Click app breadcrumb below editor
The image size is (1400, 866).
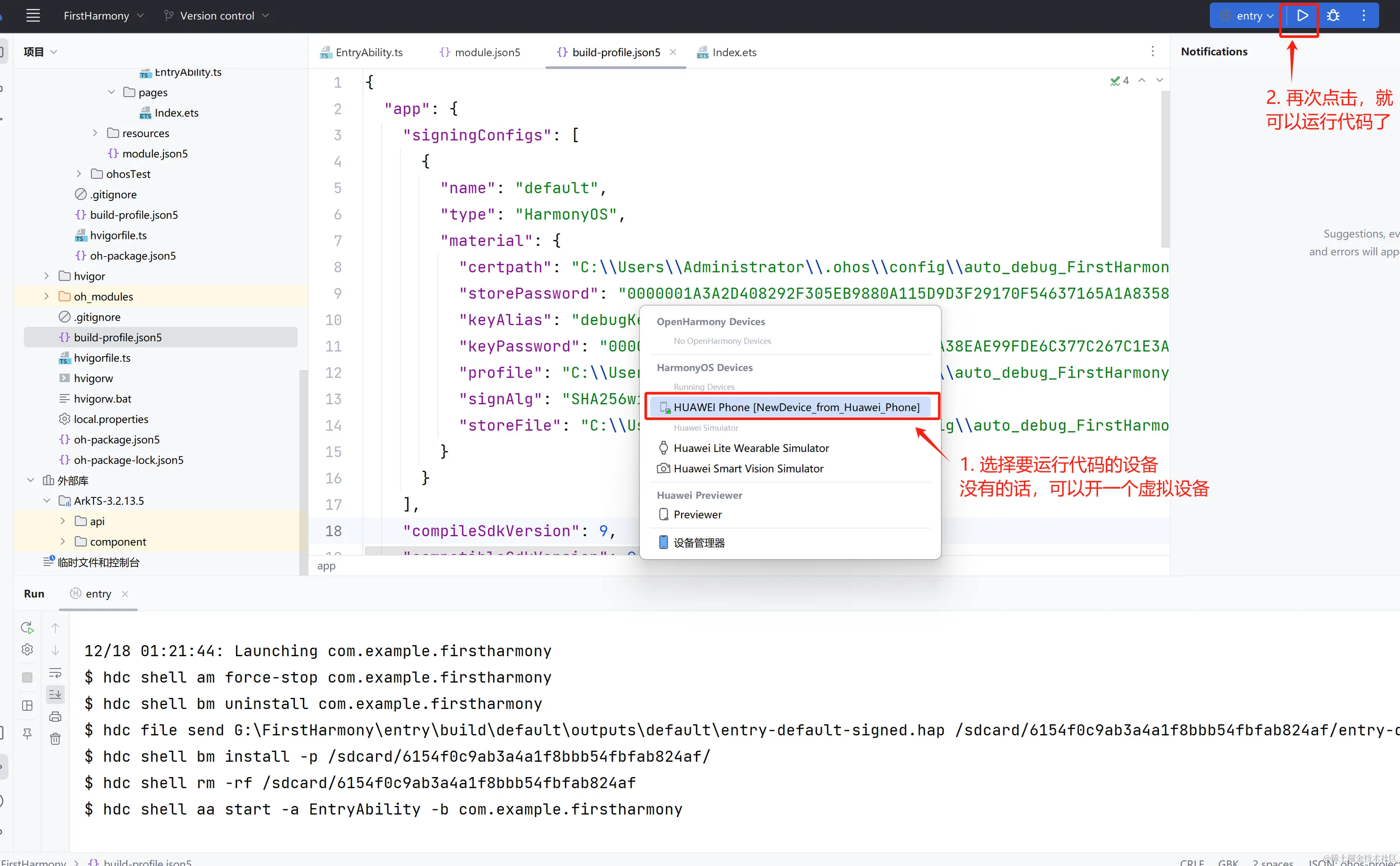[326, 566]
